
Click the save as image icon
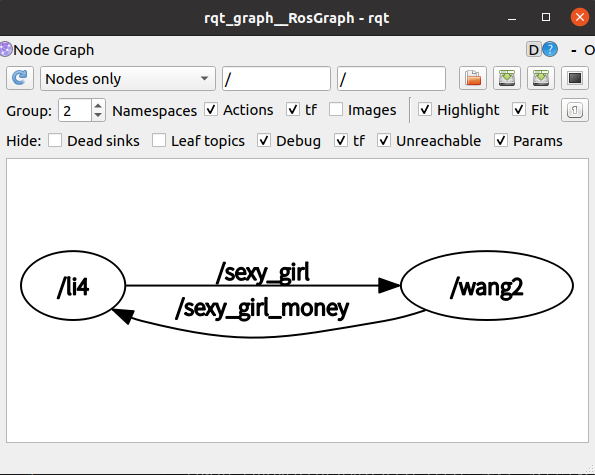pyautogui.click(x=575, y=79)
